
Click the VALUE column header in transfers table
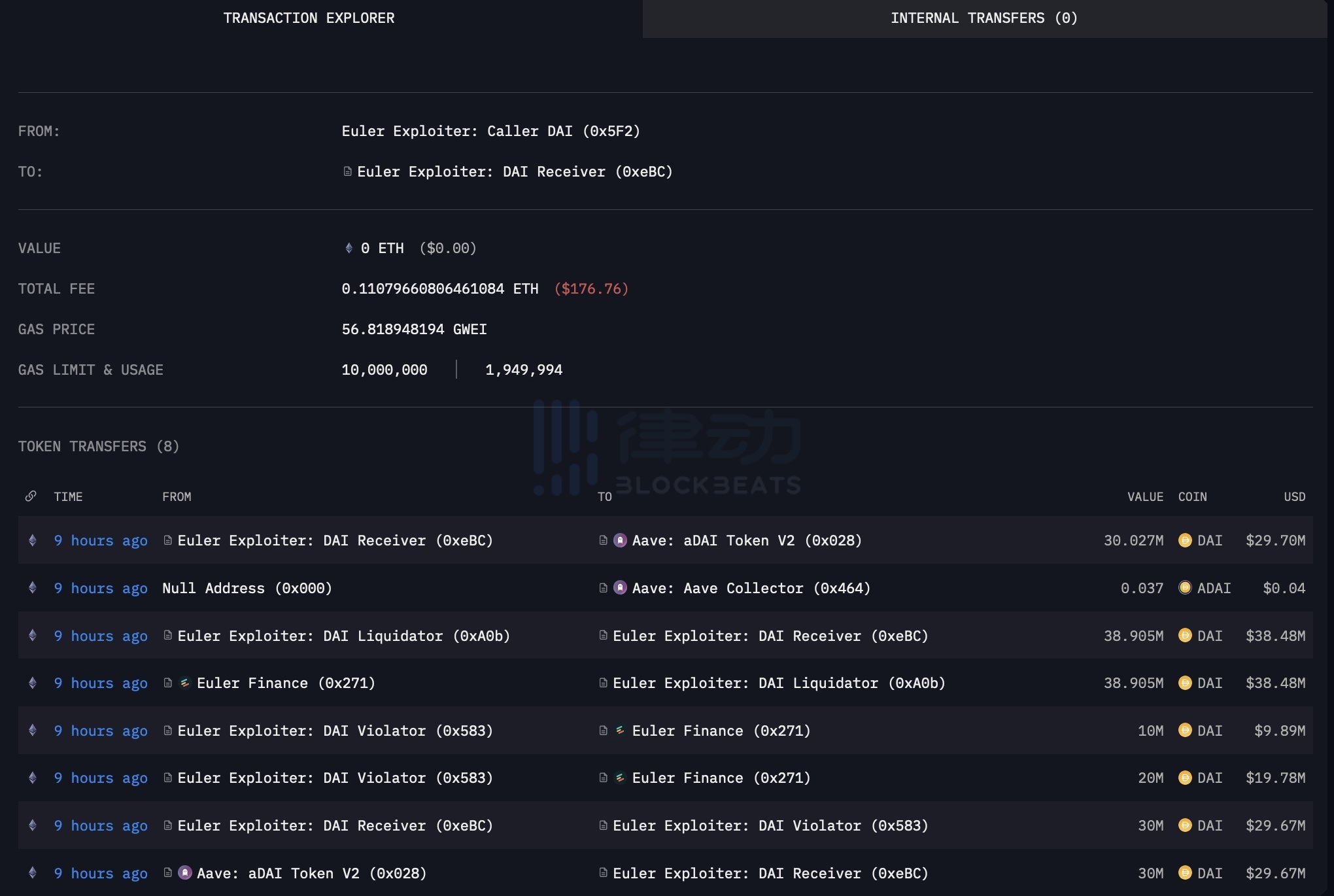pyautogui.click(x=1144, y=496)
